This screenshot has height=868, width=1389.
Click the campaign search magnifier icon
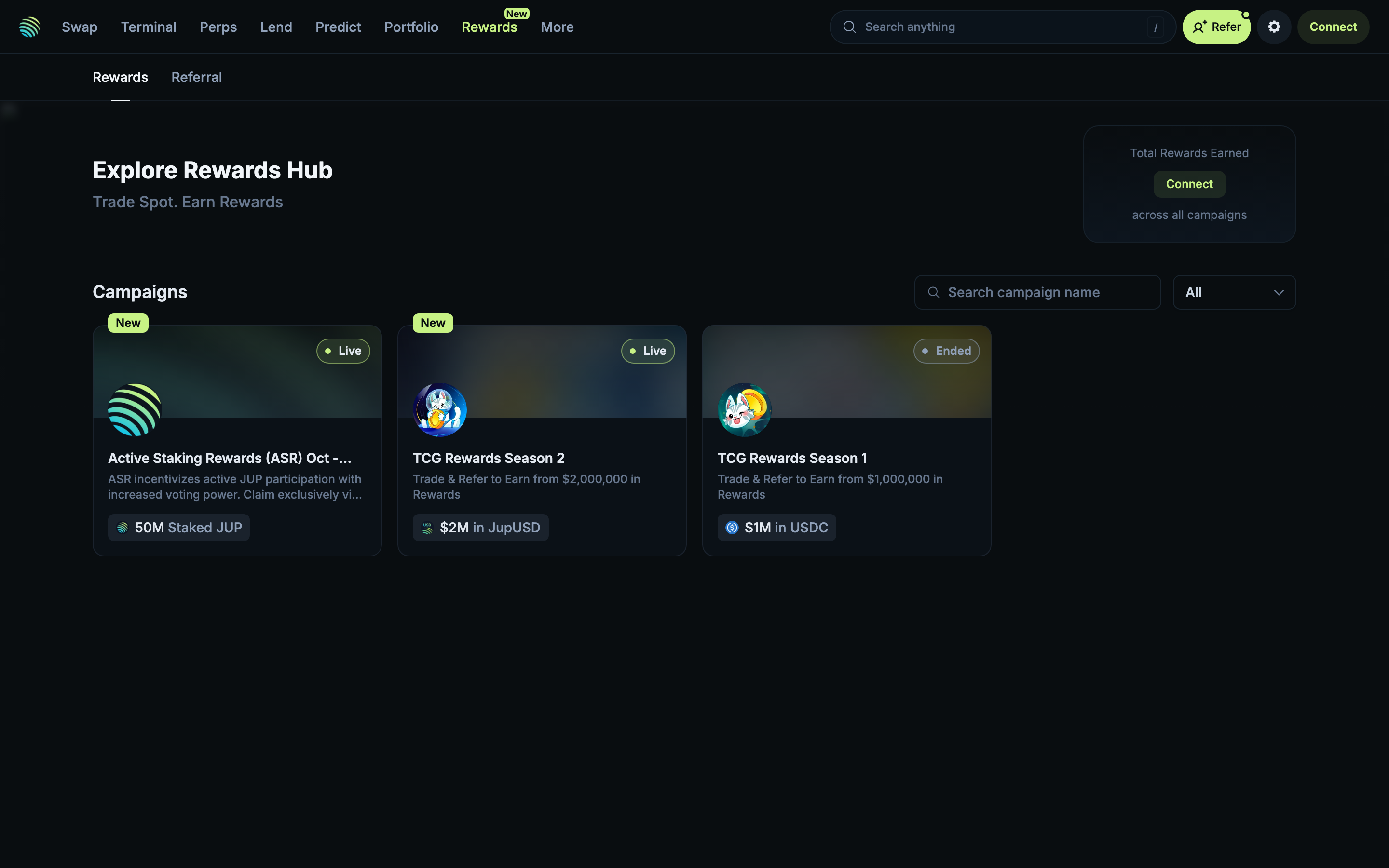point(934,292)
